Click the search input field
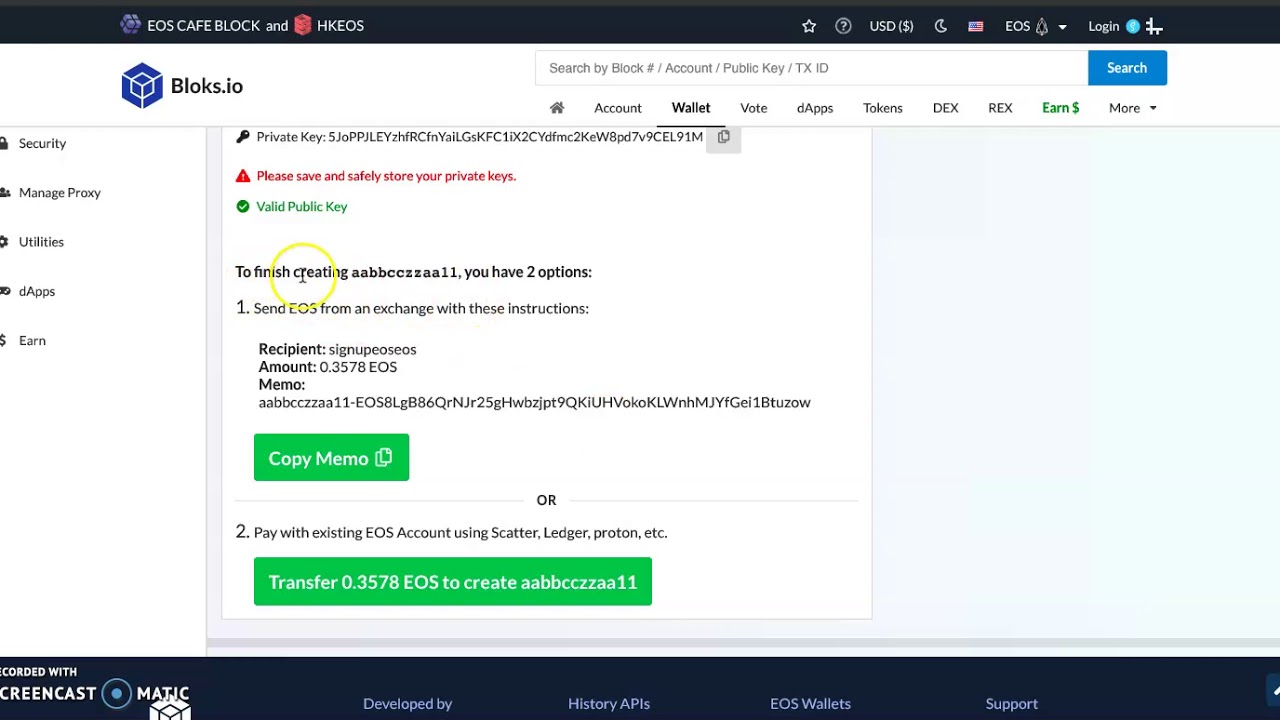The height and width of the screenshot is (720, 1280). point(812,68)
